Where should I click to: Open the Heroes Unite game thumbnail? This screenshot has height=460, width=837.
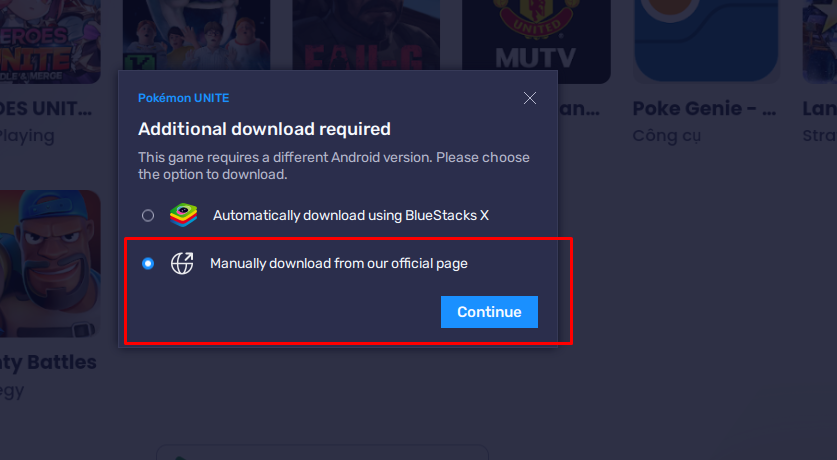pyautogui.click(x=50, y=42)
